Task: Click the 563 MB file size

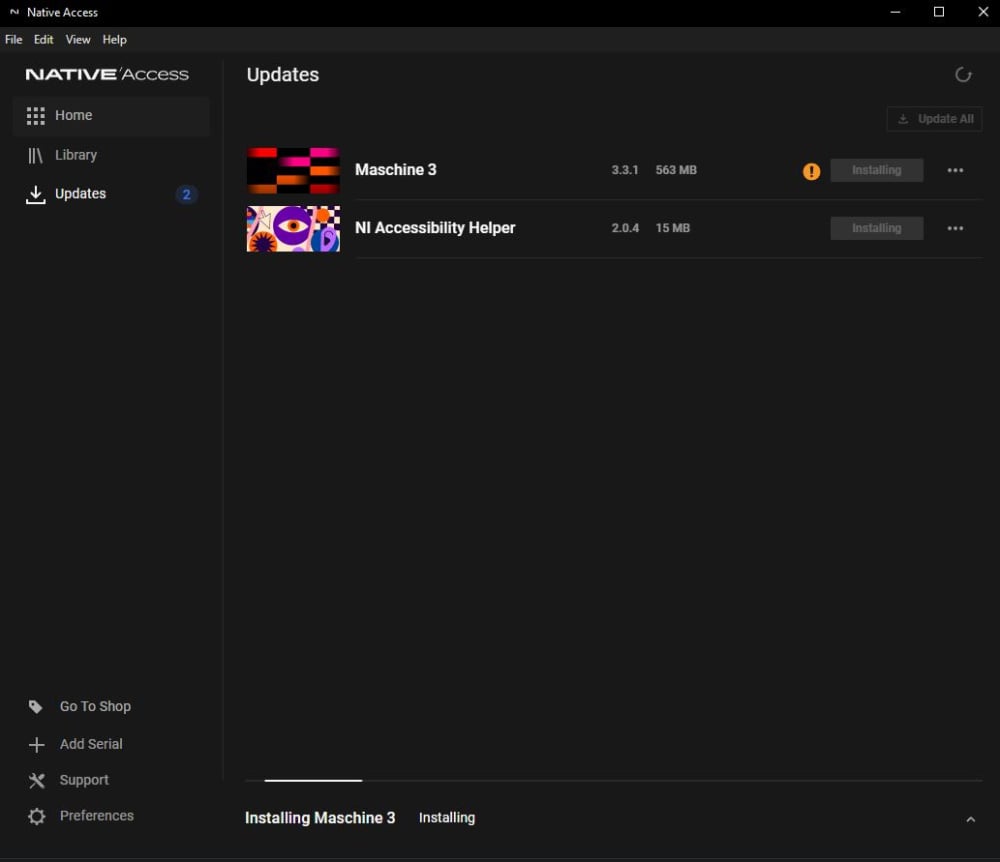Action: pos(676,170)
